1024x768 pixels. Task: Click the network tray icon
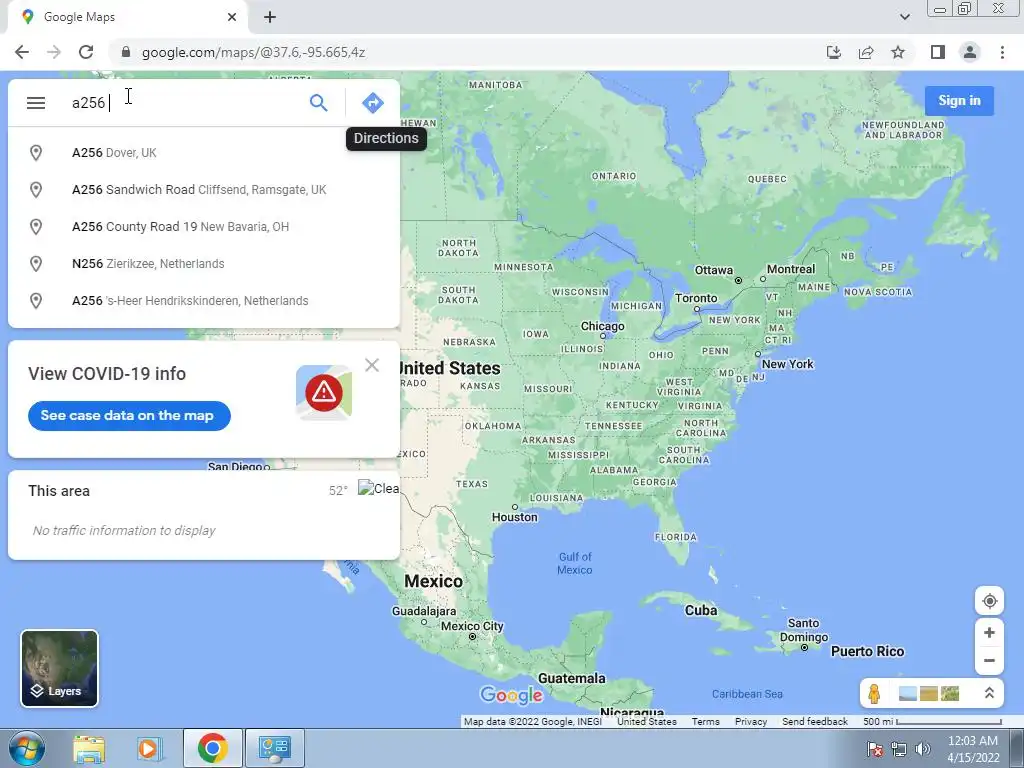click(x=899, y=749)
